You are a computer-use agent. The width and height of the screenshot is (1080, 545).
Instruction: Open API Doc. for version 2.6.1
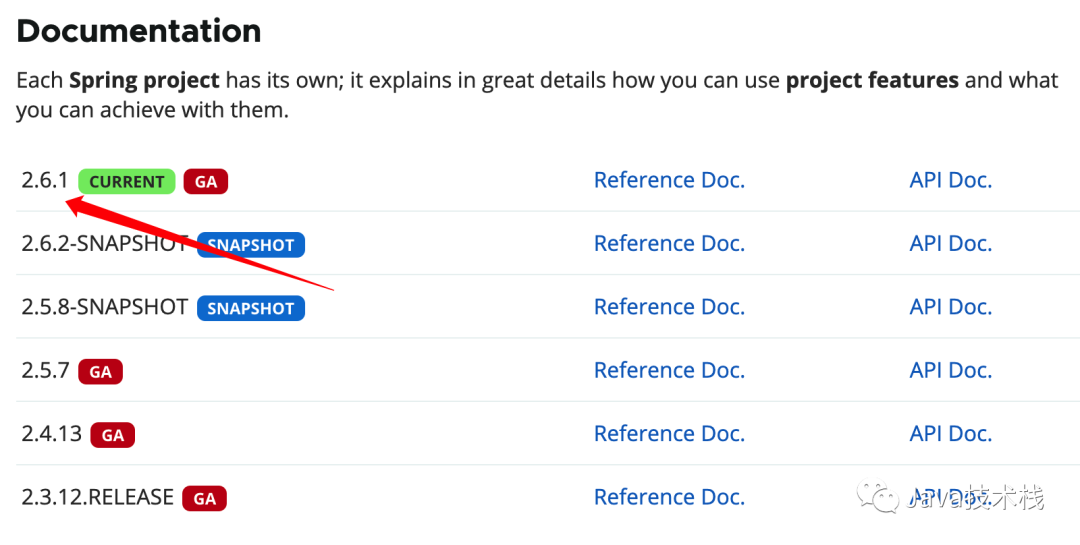[951, 180]
